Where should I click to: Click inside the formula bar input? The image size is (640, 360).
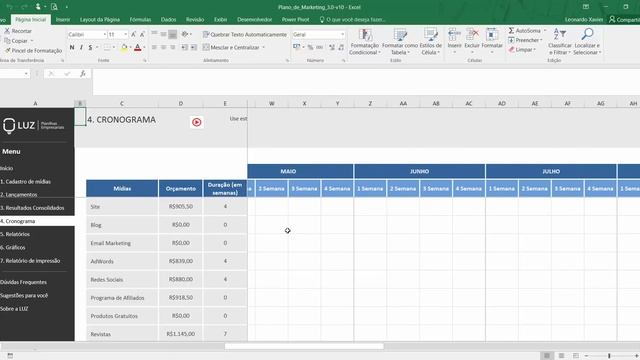pyautogui.click(x=366, y=82)
